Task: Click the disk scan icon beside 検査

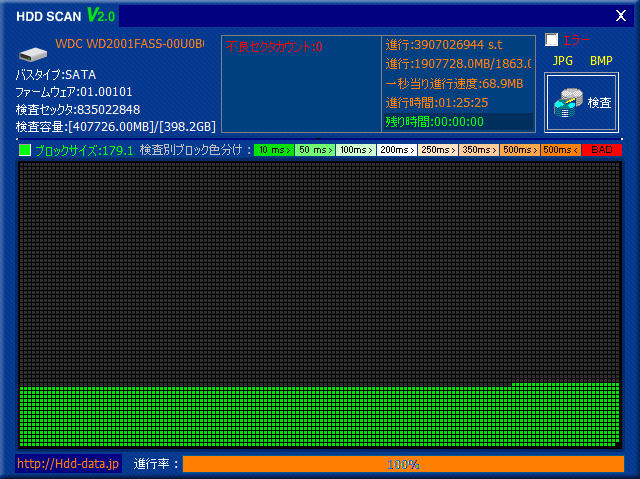Action: [568, 102]
